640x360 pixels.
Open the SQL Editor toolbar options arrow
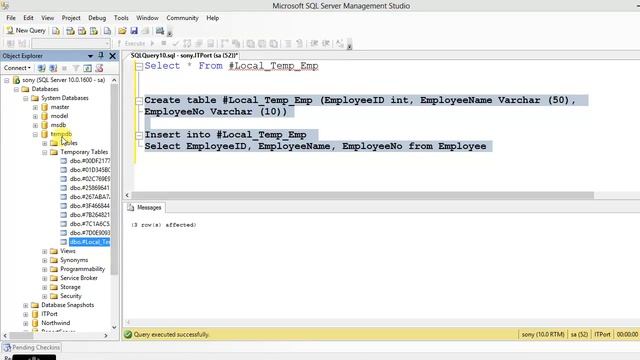coord(349,44)
